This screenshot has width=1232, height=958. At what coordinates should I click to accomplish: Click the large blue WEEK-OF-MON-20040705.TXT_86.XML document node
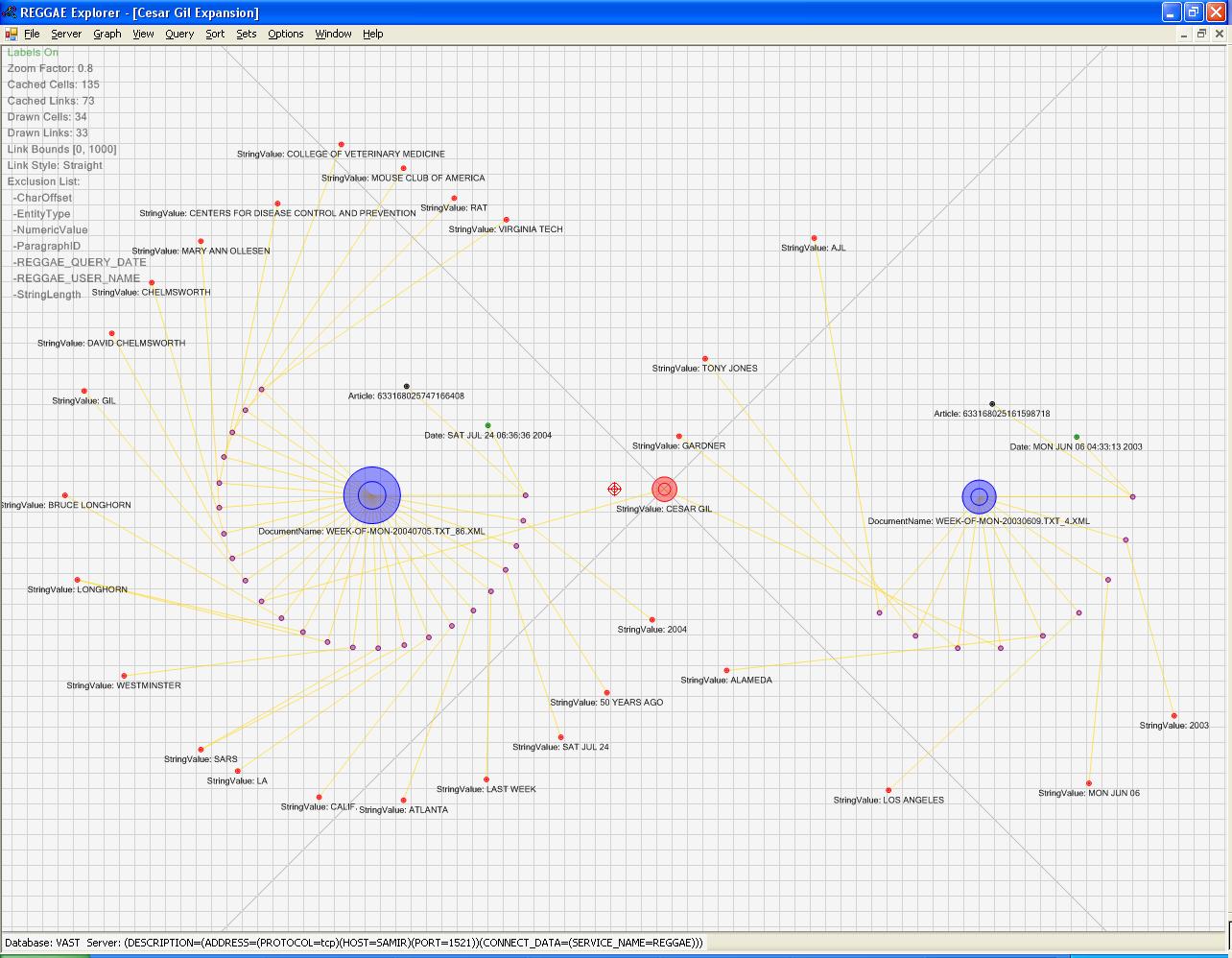371,495
